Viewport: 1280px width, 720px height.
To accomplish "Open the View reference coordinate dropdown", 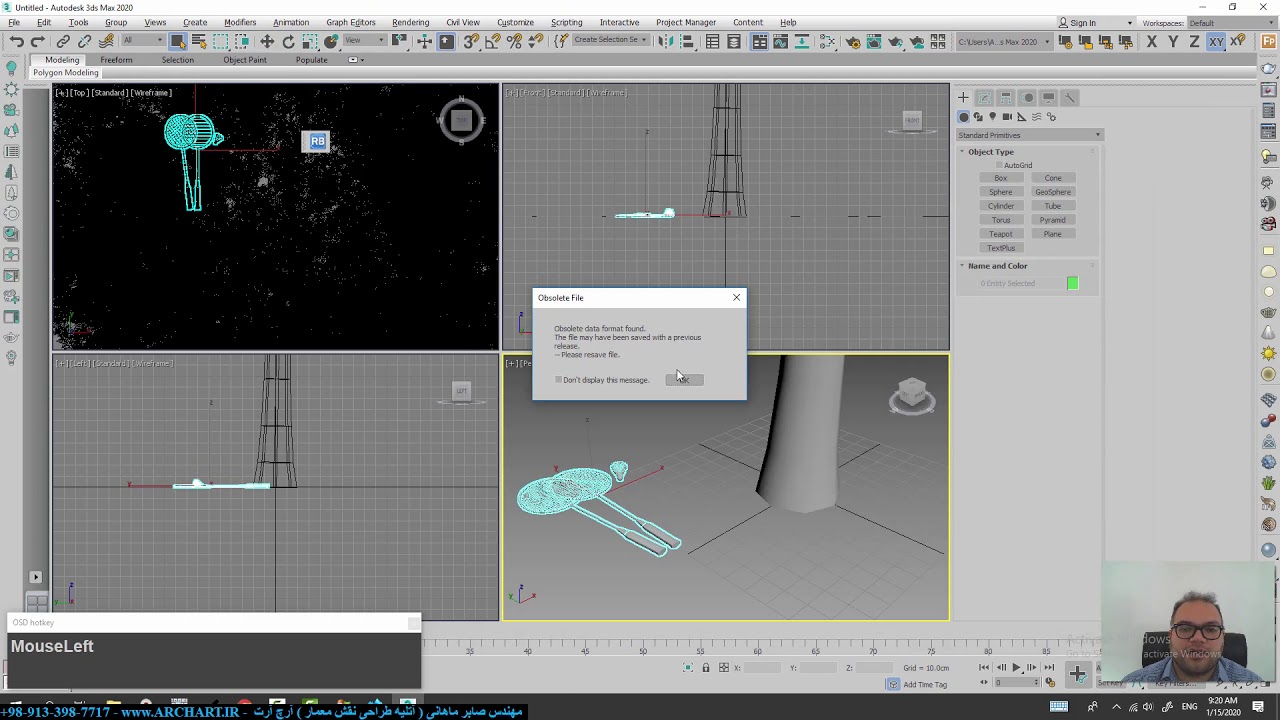I will point(364,41).
